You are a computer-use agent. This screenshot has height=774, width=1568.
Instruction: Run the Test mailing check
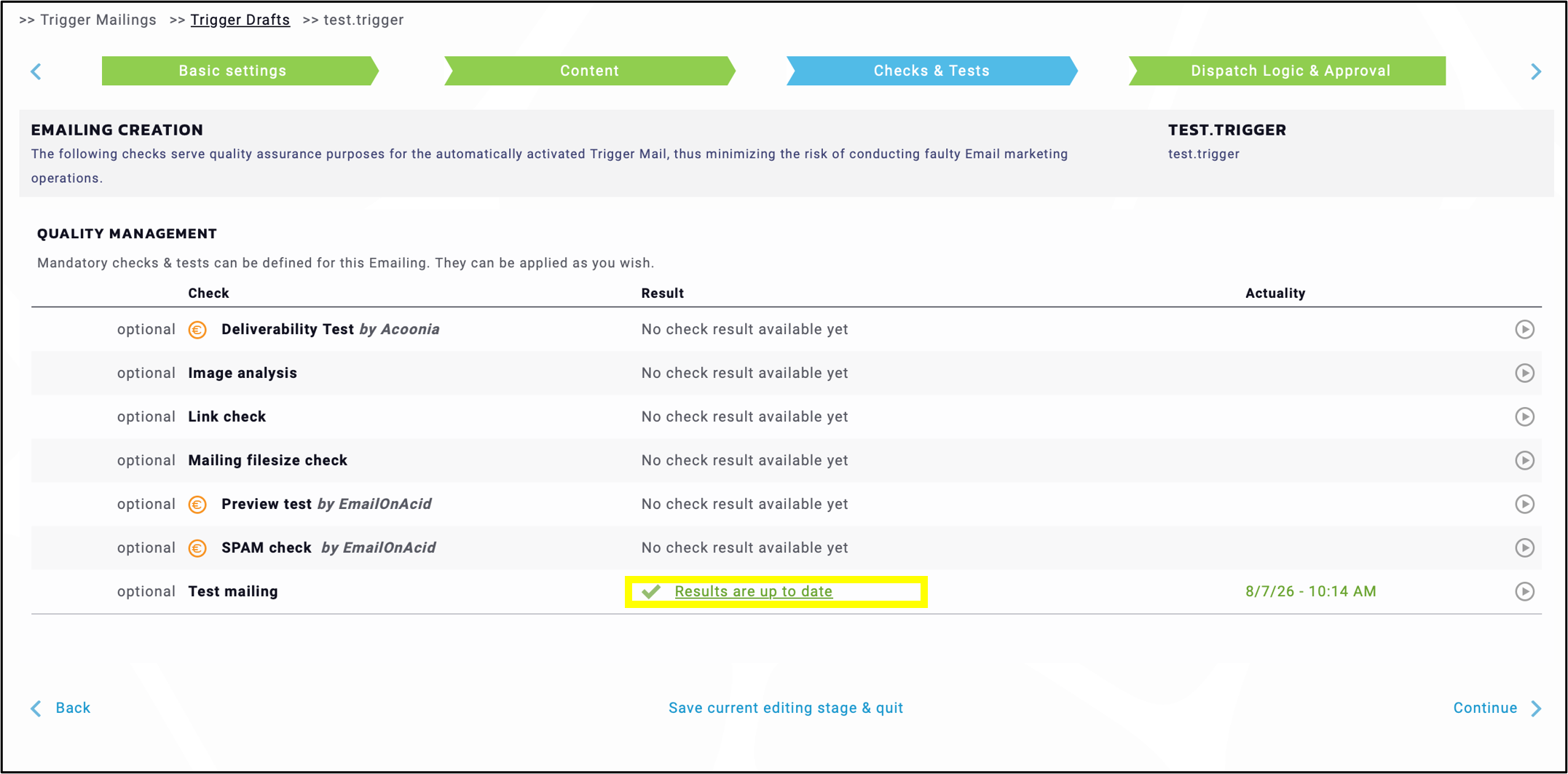pyautogui.click(x=1524, y=591)
